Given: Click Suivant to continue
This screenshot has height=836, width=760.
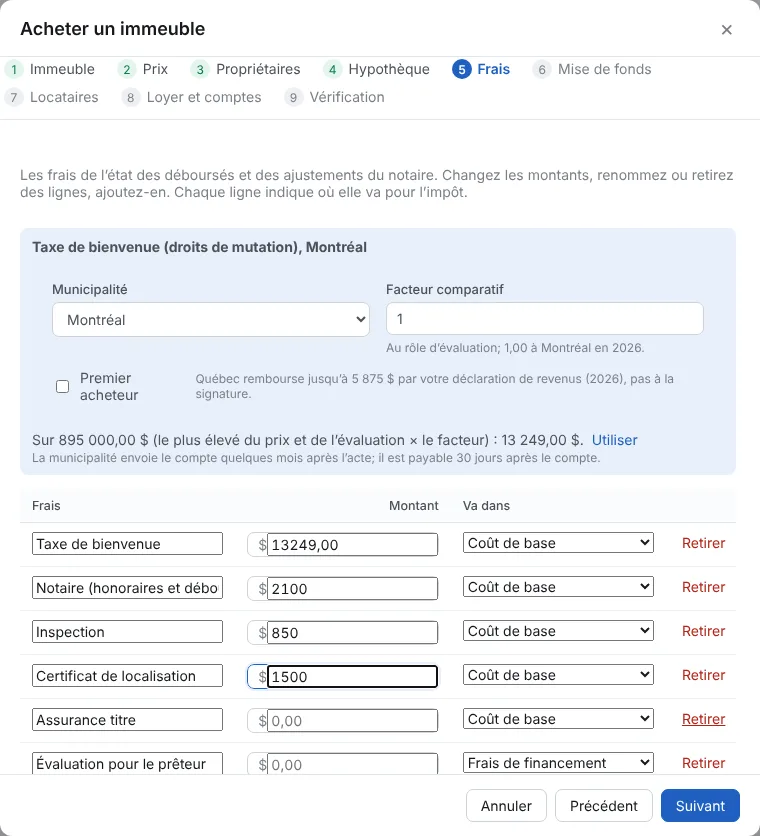Looking at the screenshot, I should [x=700, y=806].
